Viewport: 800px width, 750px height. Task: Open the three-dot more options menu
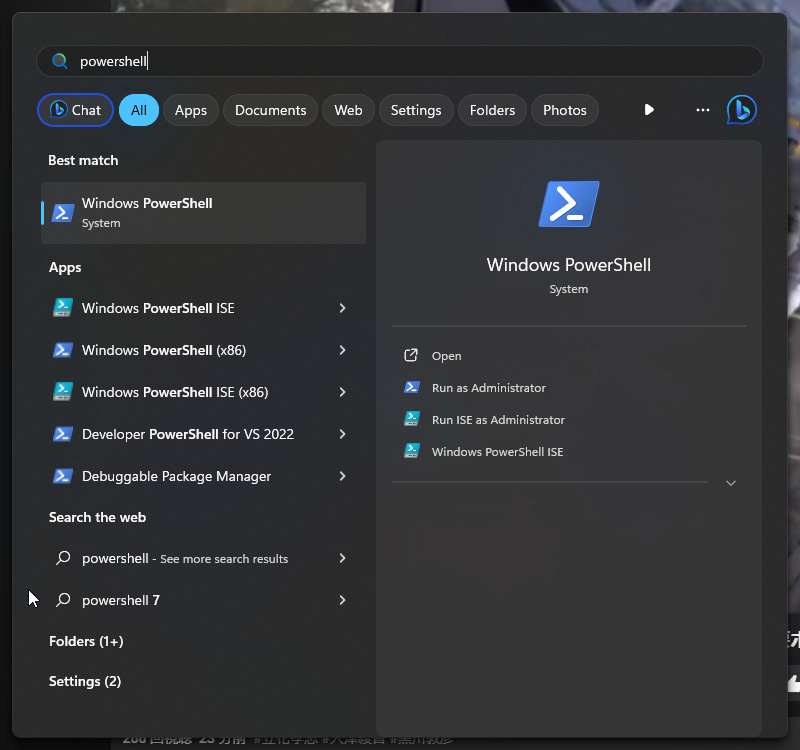pos(703,110)
